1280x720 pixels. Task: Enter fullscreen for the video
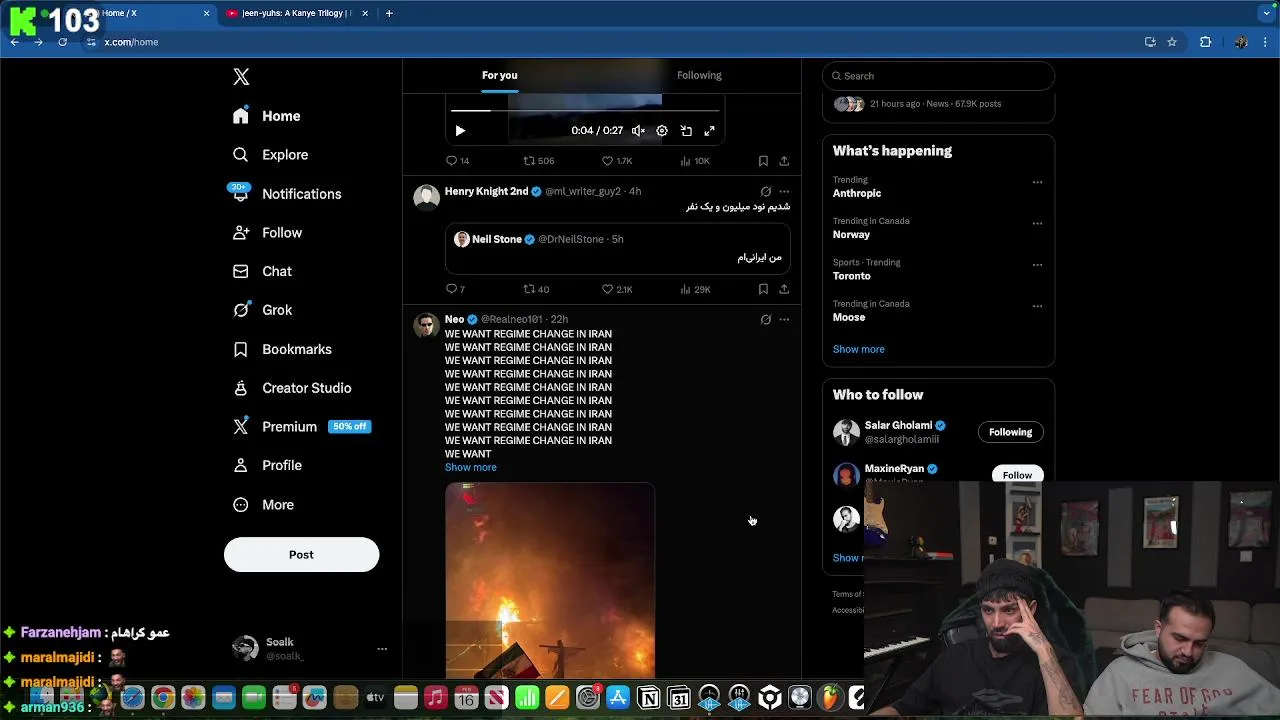[x=709, y=131]
